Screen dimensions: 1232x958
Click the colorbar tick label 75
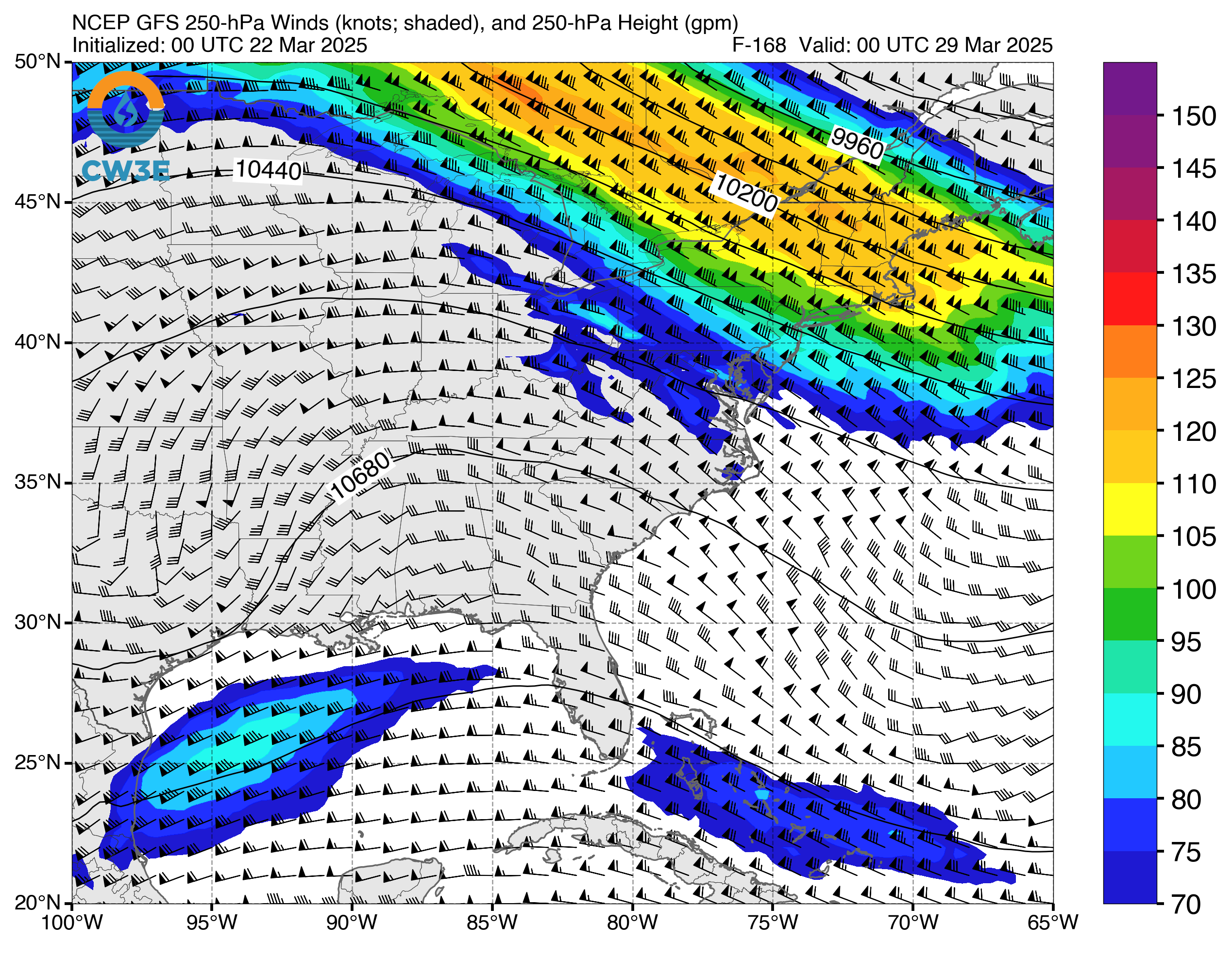1186,851
